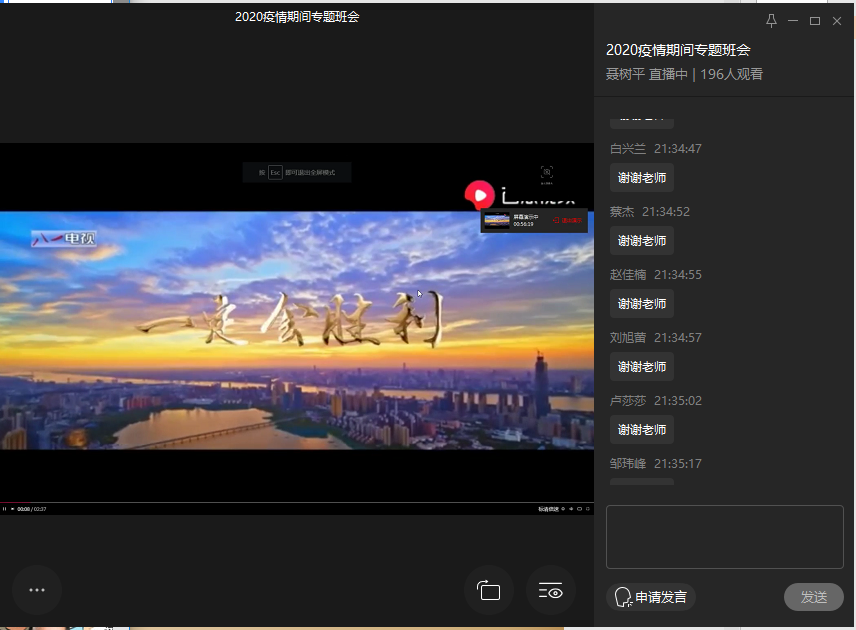Select user name 蔡杰 in chat
The height and width of the screenshot is (630, 856).
pos(622,212)
